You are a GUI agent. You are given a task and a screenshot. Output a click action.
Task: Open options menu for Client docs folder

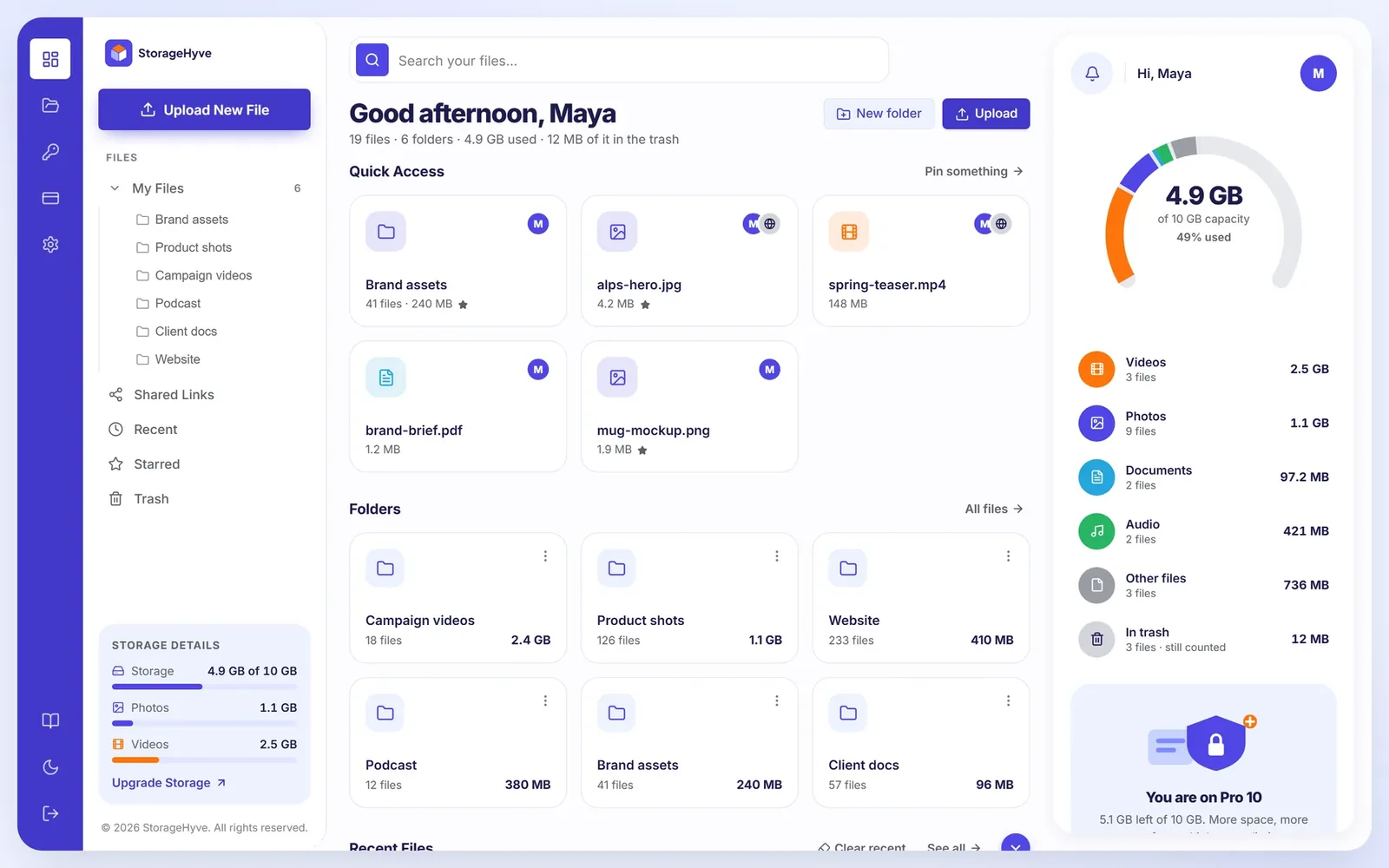click(x=1008, y=701)
